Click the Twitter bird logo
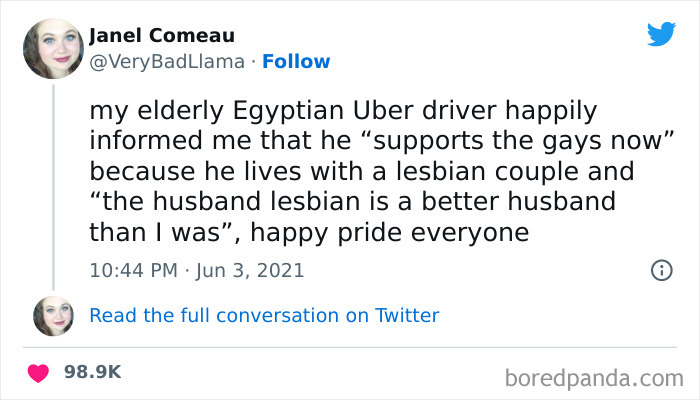 pos(661,35)
